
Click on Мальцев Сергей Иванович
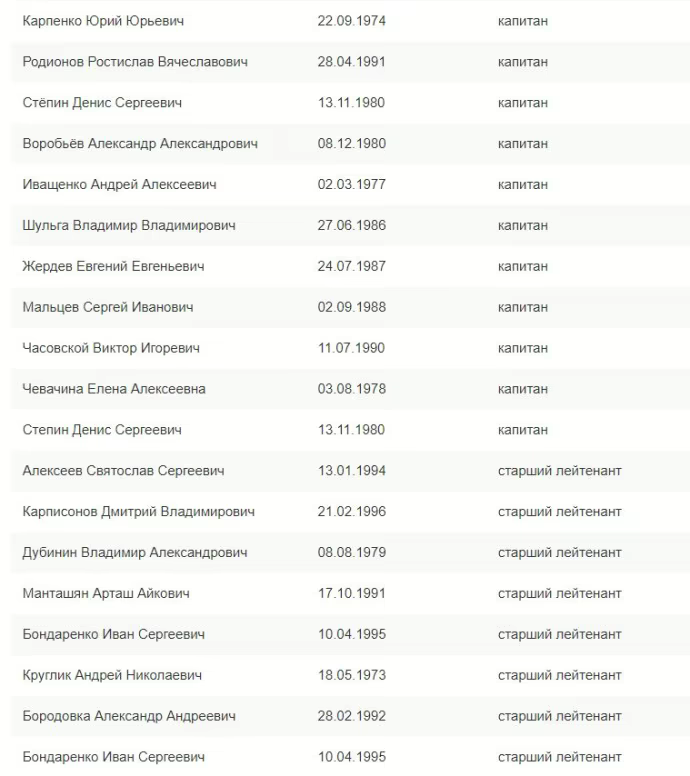tap(108, 308)
